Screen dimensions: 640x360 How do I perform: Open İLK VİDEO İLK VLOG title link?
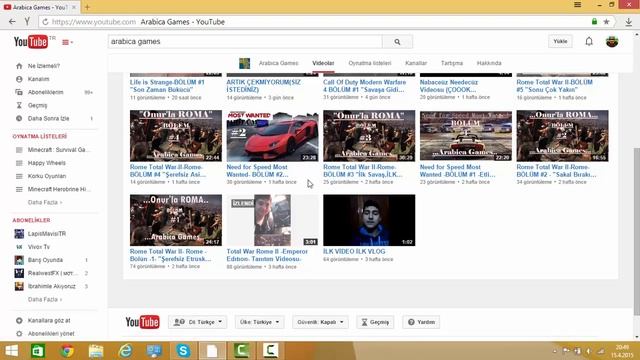coord(354,251)
